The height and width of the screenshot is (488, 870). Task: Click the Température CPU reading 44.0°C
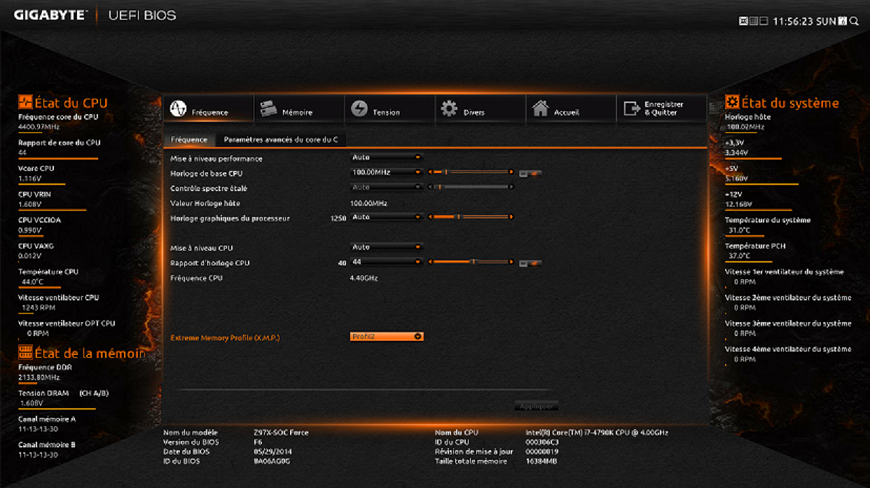32,282
